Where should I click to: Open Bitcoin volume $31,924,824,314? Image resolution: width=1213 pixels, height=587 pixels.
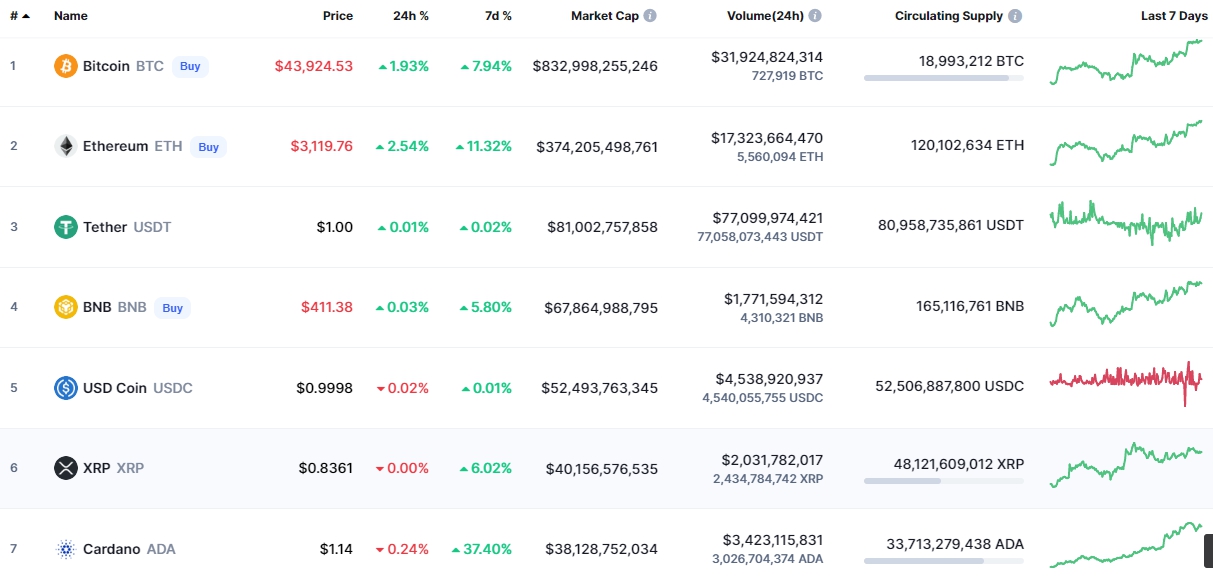tap(767, 57)
